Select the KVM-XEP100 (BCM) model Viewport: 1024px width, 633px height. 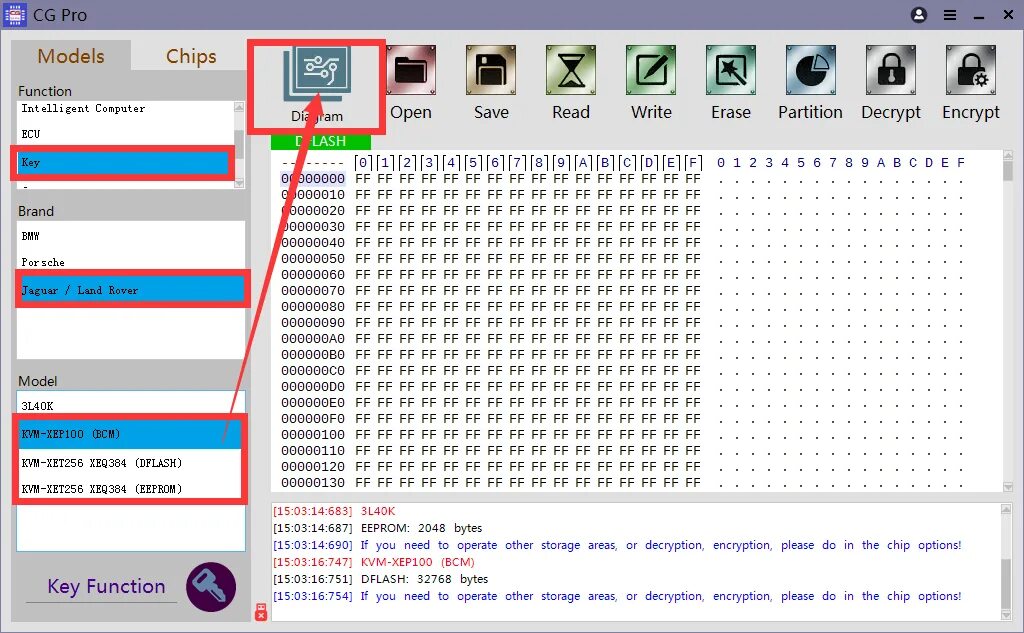tap(129, 434)
